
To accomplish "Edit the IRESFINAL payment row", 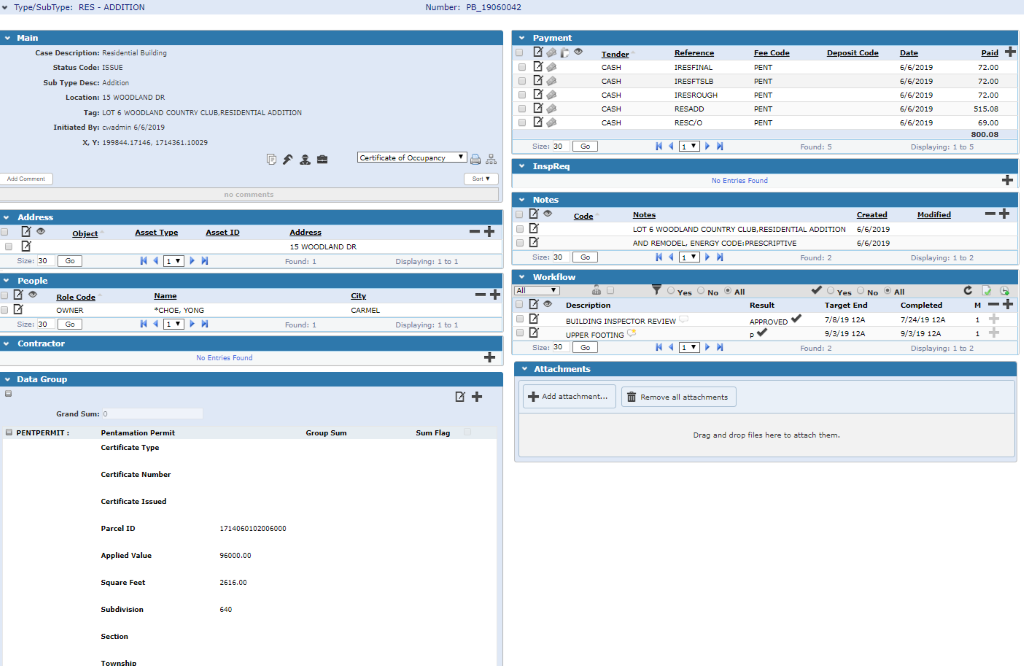I will tap(538, 66).
